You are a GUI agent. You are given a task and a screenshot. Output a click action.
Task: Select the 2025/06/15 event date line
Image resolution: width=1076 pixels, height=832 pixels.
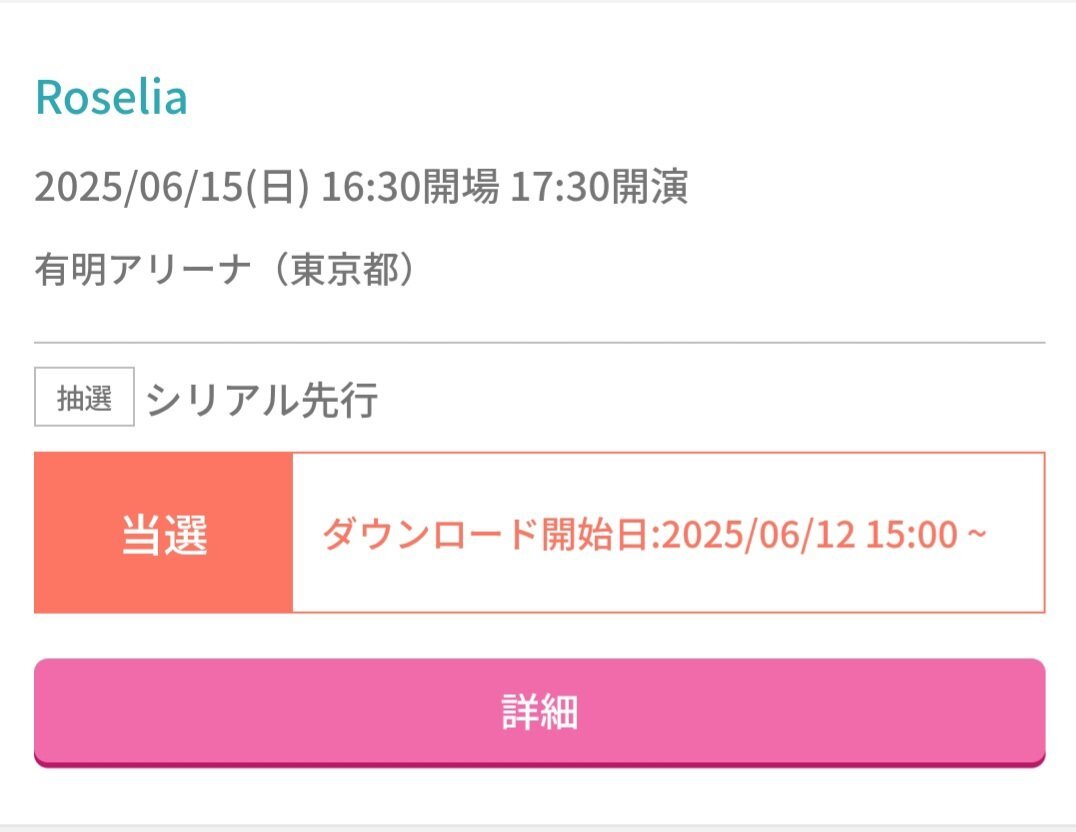[x=361, y=186]
